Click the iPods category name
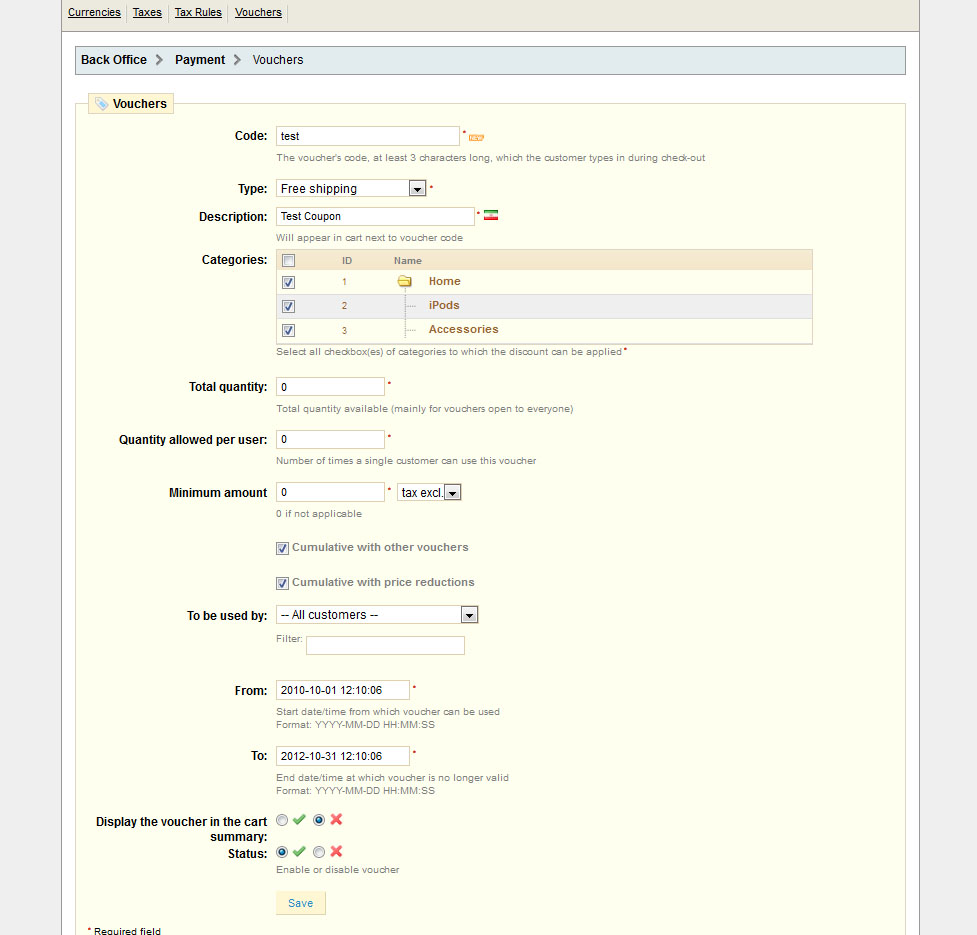977x935 pixels. (444, 305)
